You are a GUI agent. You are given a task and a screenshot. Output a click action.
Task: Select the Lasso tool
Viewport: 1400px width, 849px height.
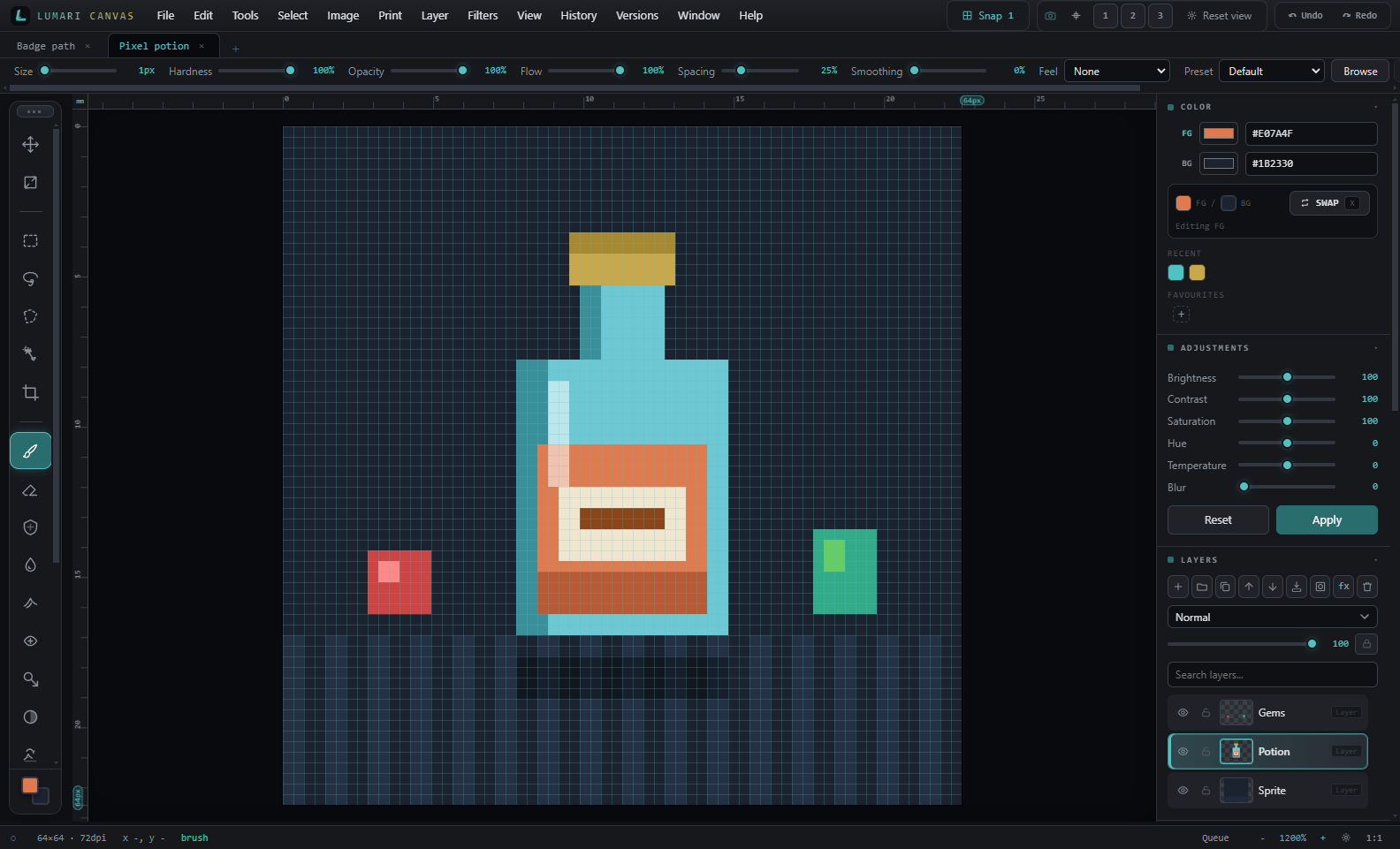click(x=30, y=278)
